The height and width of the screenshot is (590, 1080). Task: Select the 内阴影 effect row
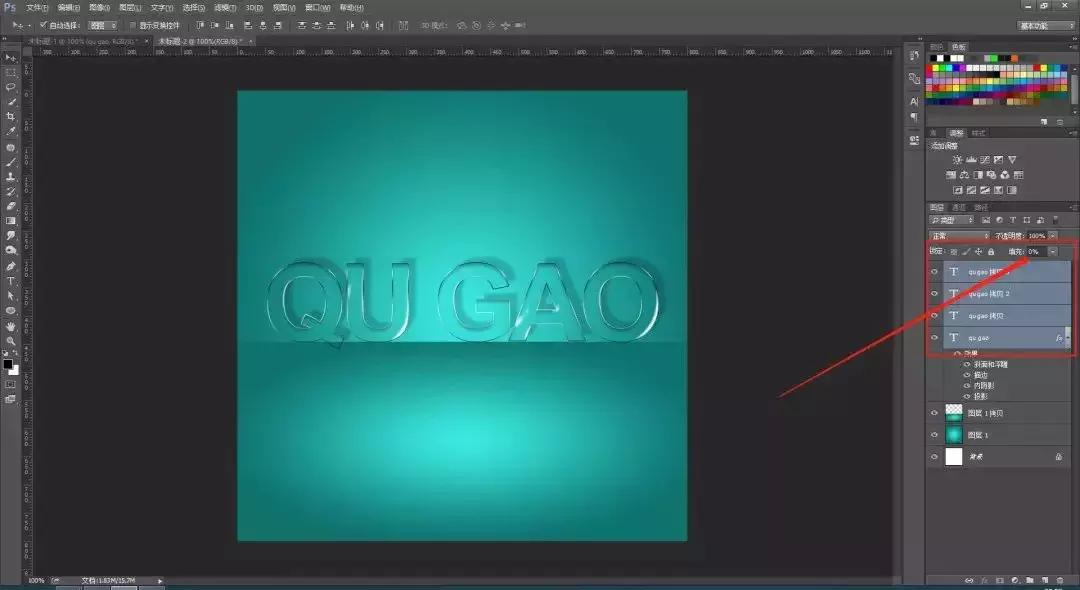click(x=984, y=386)
